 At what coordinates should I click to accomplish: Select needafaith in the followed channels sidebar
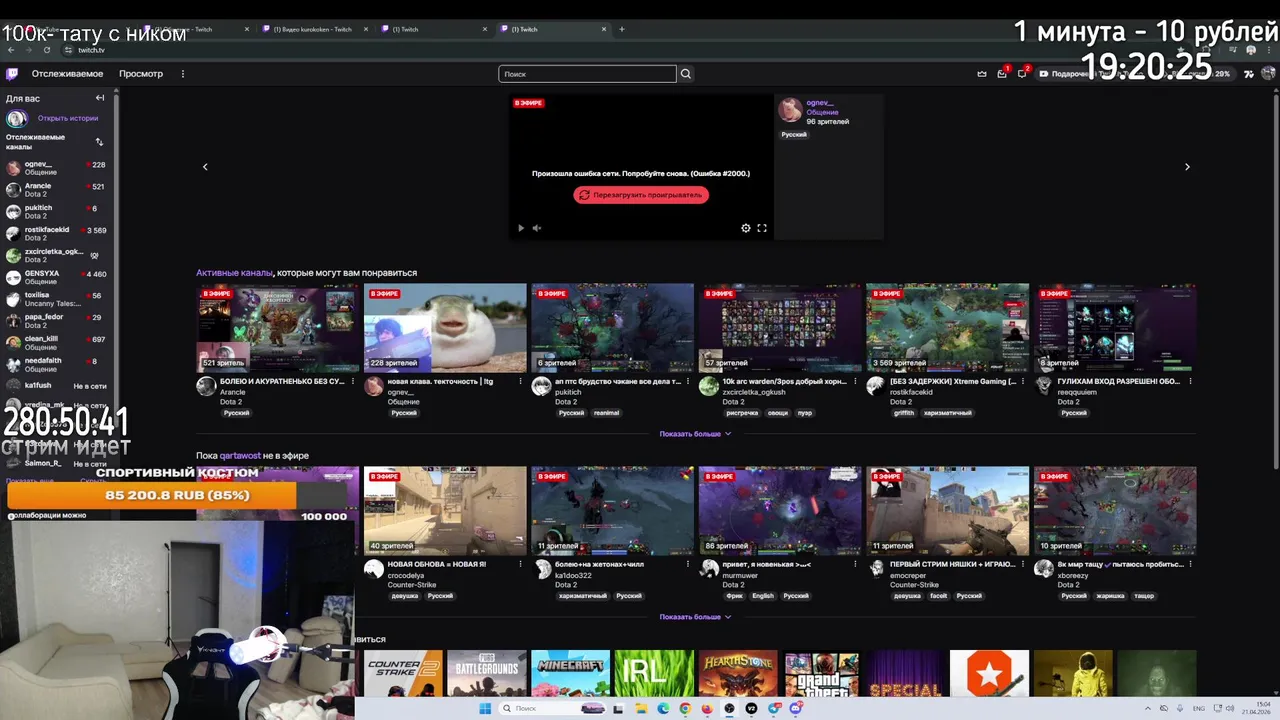[x=56, y=365]
